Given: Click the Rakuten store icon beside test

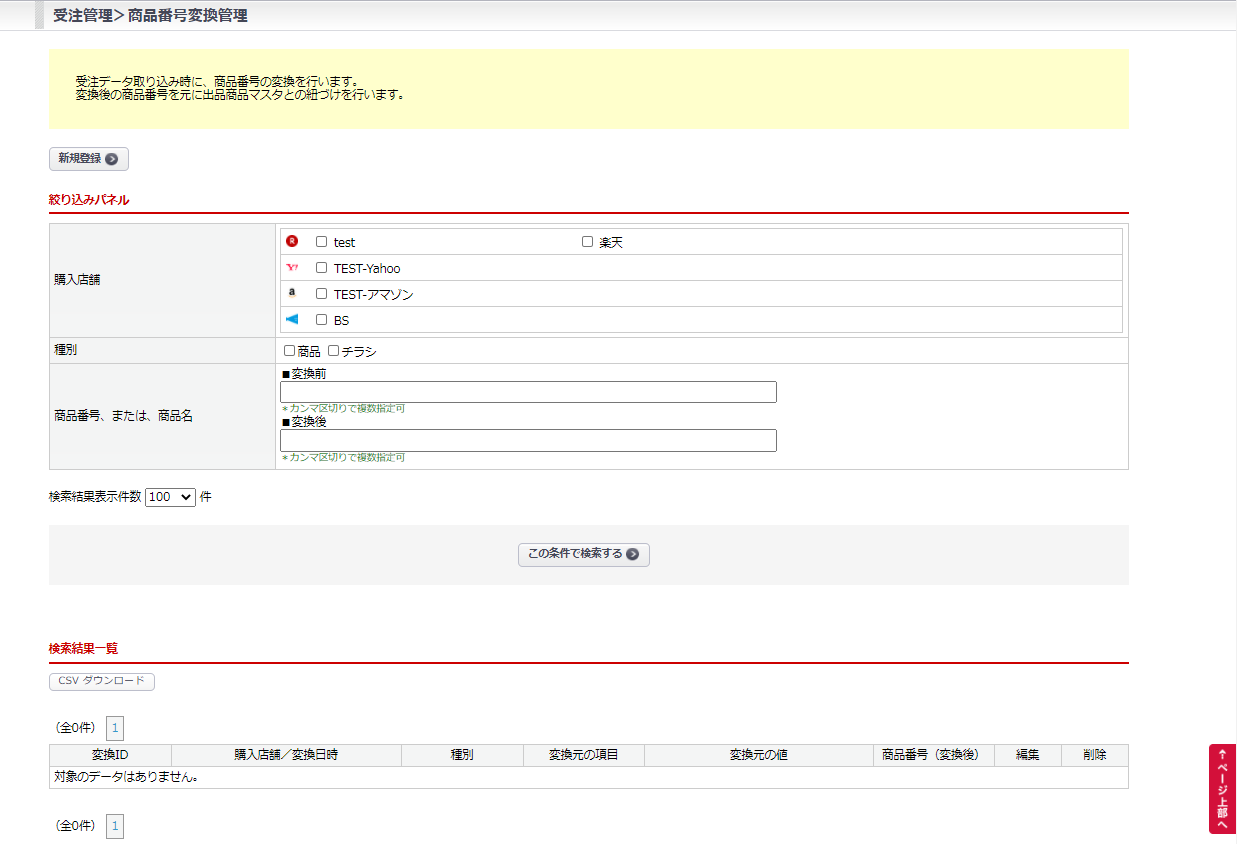Looking at the screenshot, I should coord(292,241).
